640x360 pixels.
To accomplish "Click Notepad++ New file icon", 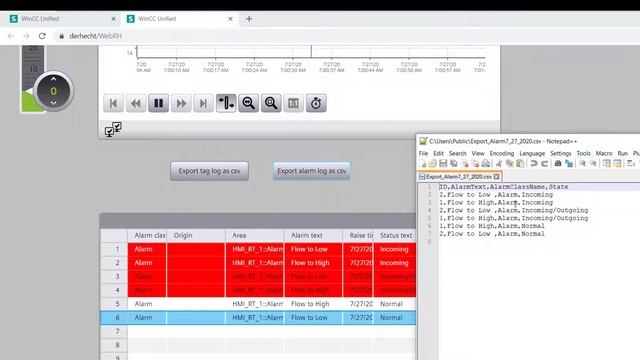I will tap(423, 164).
